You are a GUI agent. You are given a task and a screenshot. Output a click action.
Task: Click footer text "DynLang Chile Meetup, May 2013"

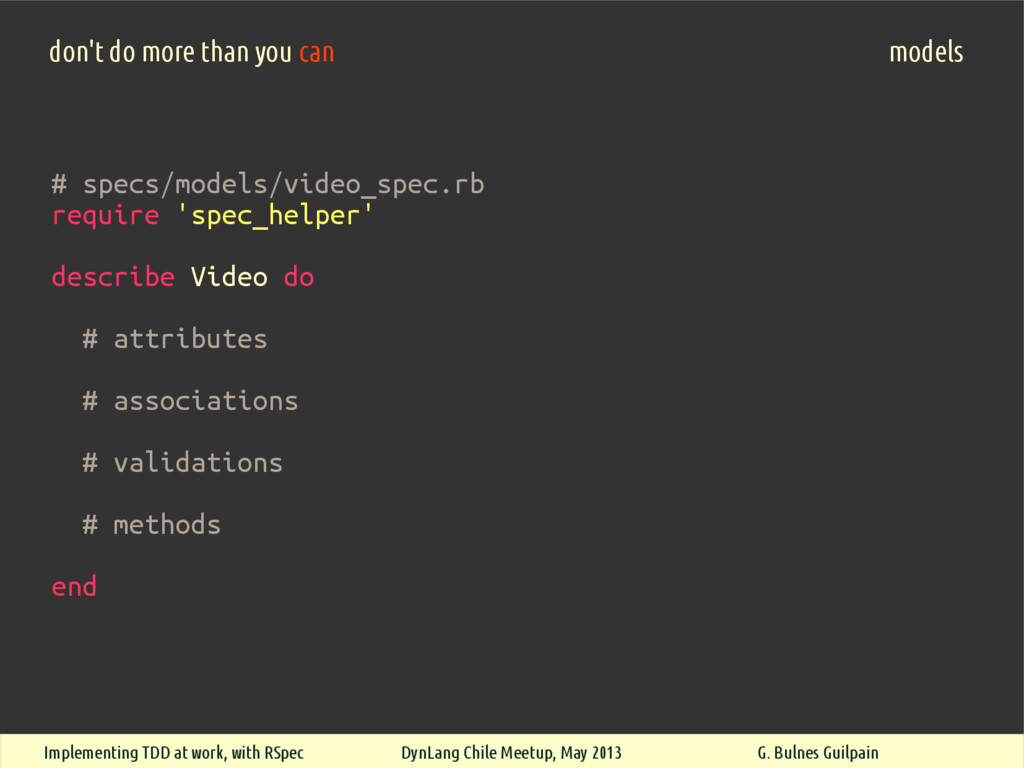coord(511,753)
